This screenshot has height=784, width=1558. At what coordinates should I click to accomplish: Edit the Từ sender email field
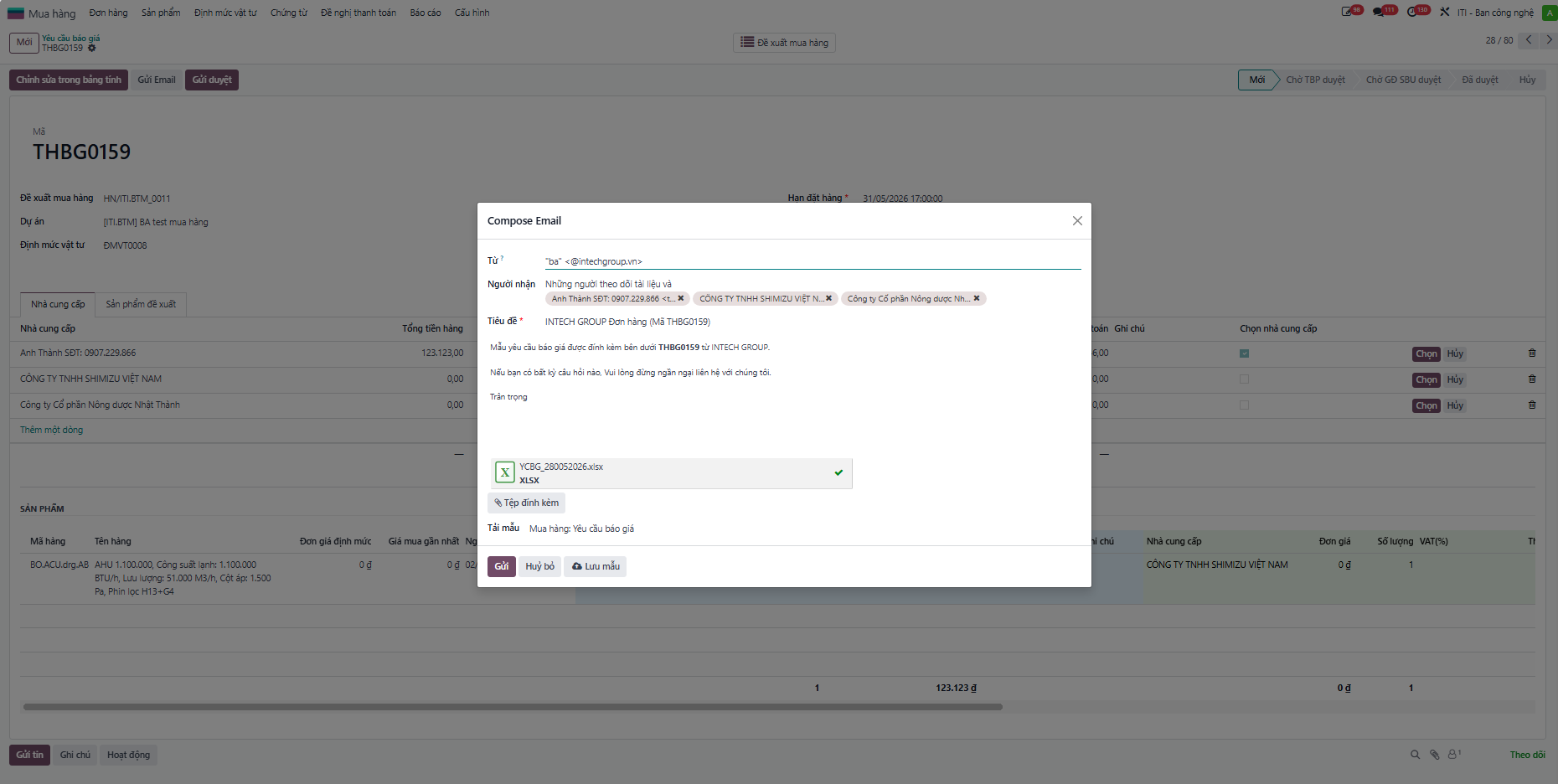pyautogui.click(x=813, y=261)
